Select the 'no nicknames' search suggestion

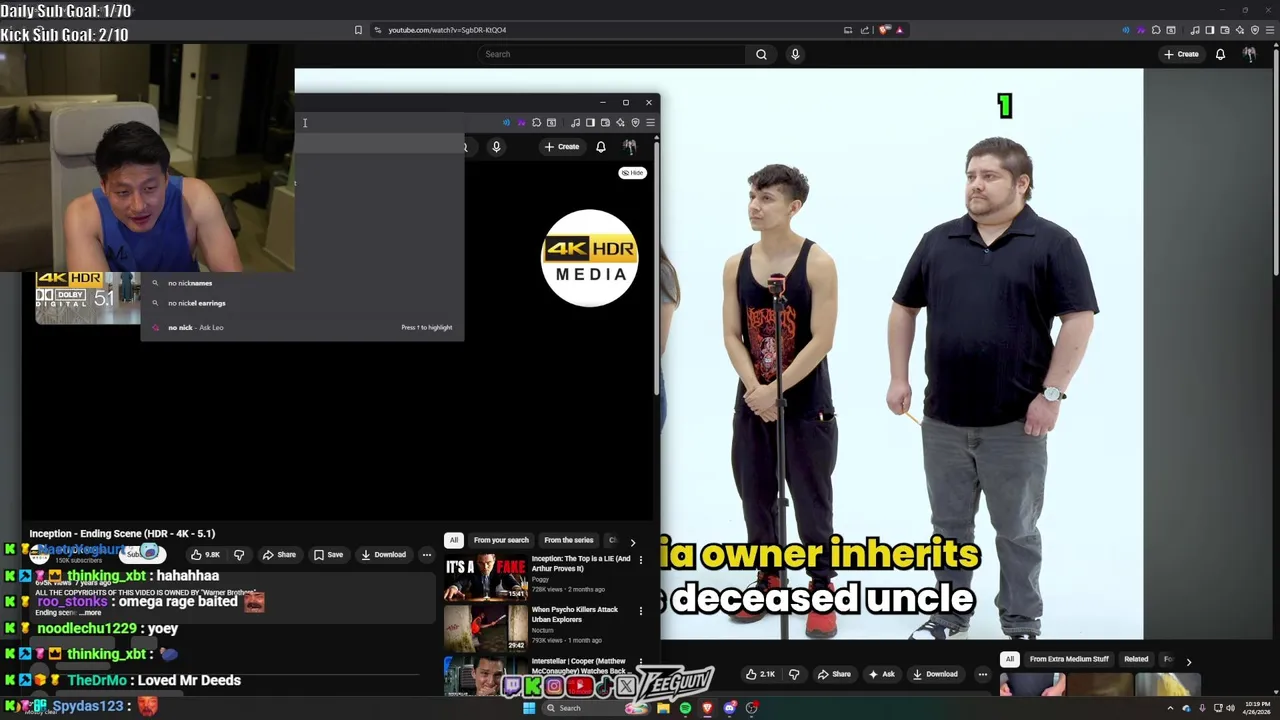pyautogui.click(x=302, y=283)
